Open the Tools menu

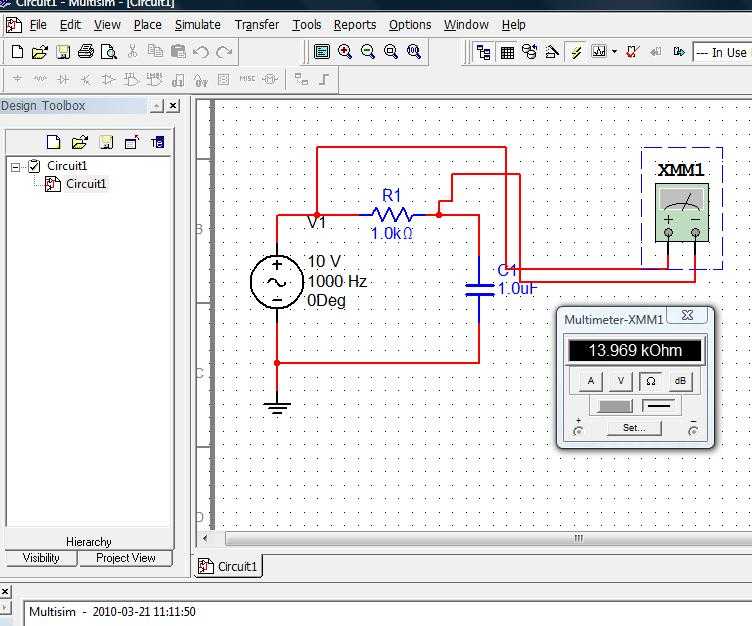coord(306,24)
